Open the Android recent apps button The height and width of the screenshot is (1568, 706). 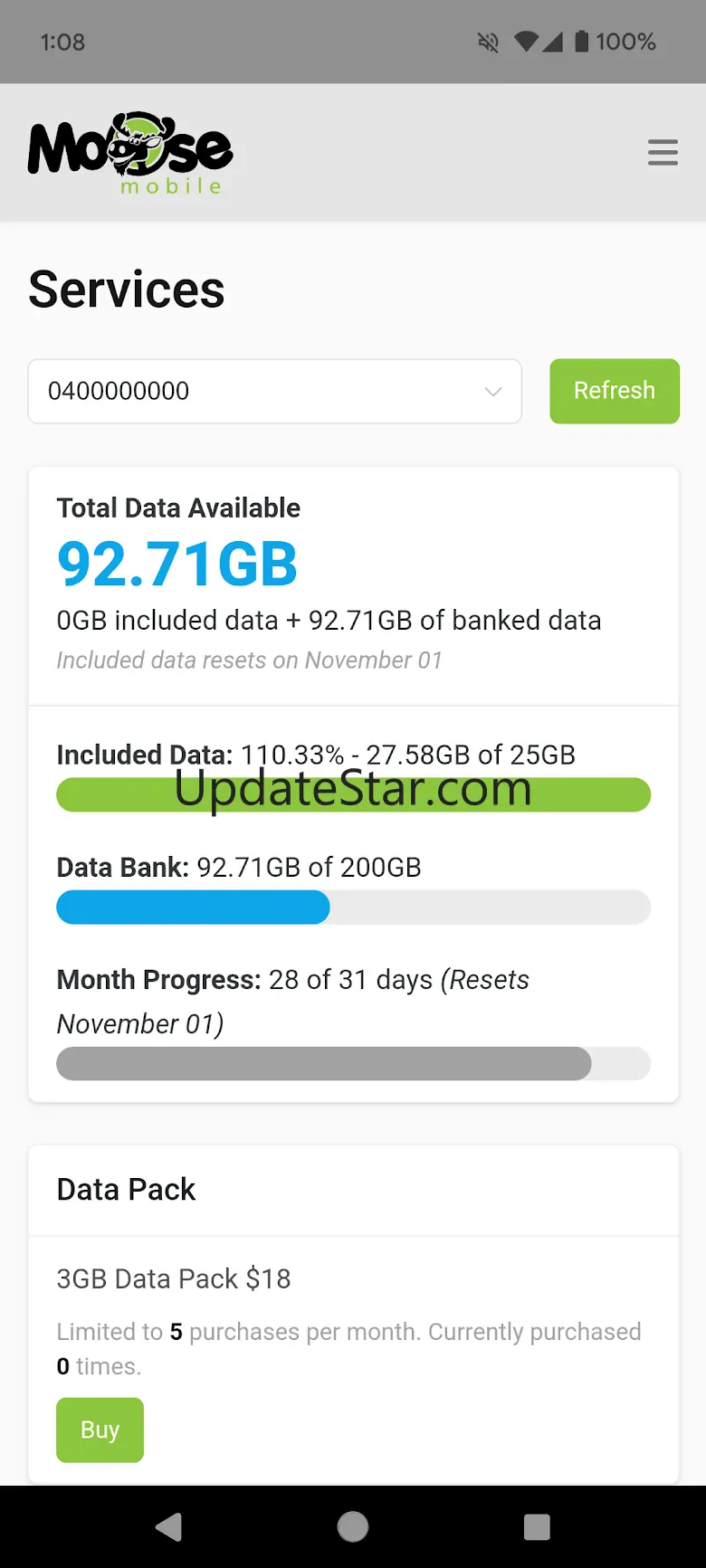(537, 1527)
